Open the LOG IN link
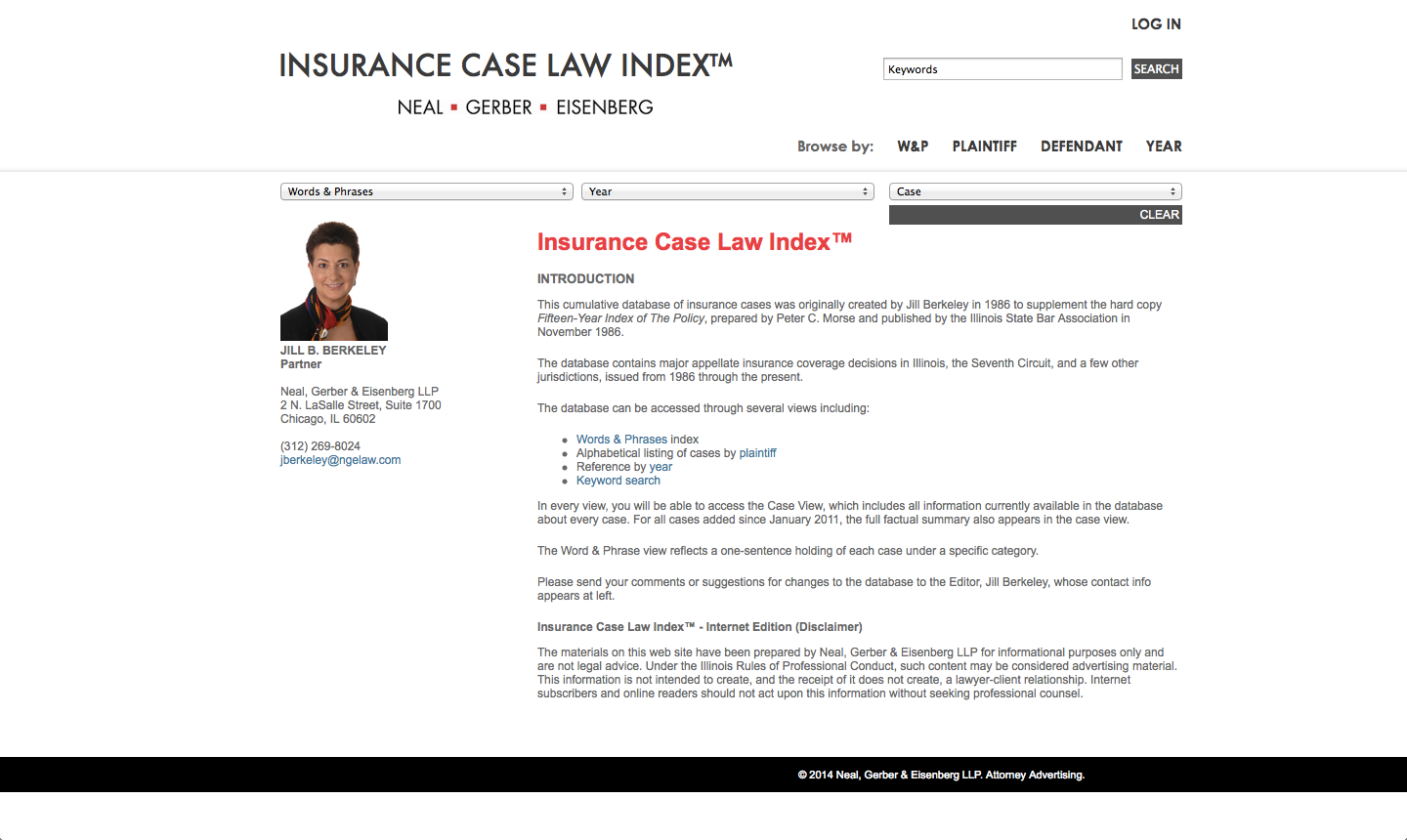The height and width of the screenshot is (840, 1407). 1156,24
